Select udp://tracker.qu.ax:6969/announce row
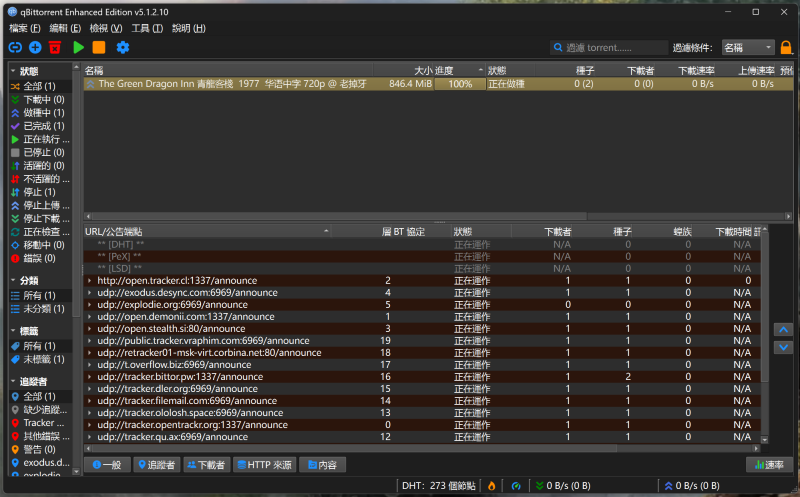Viewport: 800px width, 497px height. point(422,437)
